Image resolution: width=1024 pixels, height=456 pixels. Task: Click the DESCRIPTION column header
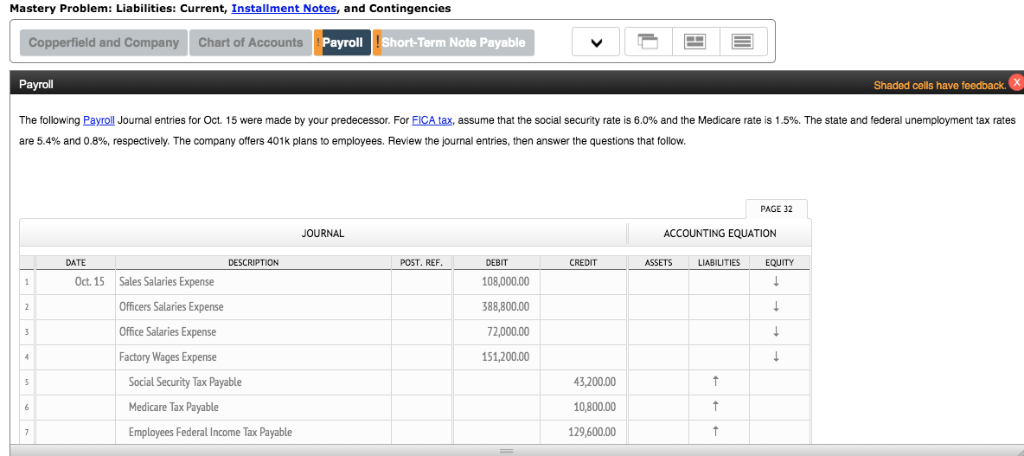click(x=253, y=263)
